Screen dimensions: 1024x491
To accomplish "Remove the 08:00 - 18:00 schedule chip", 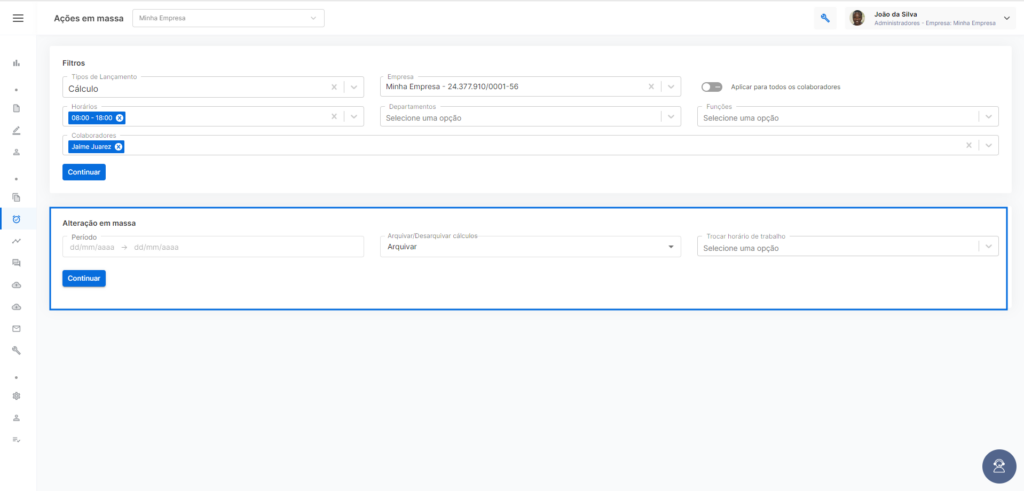I will [x=120, y=118].
